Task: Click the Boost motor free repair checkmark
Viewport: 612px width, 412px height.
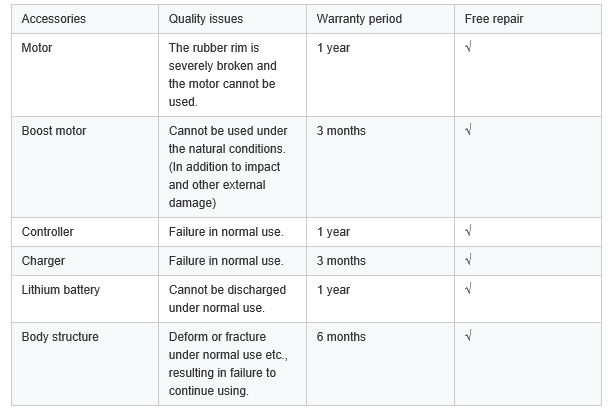Action: tap(468, 131)
